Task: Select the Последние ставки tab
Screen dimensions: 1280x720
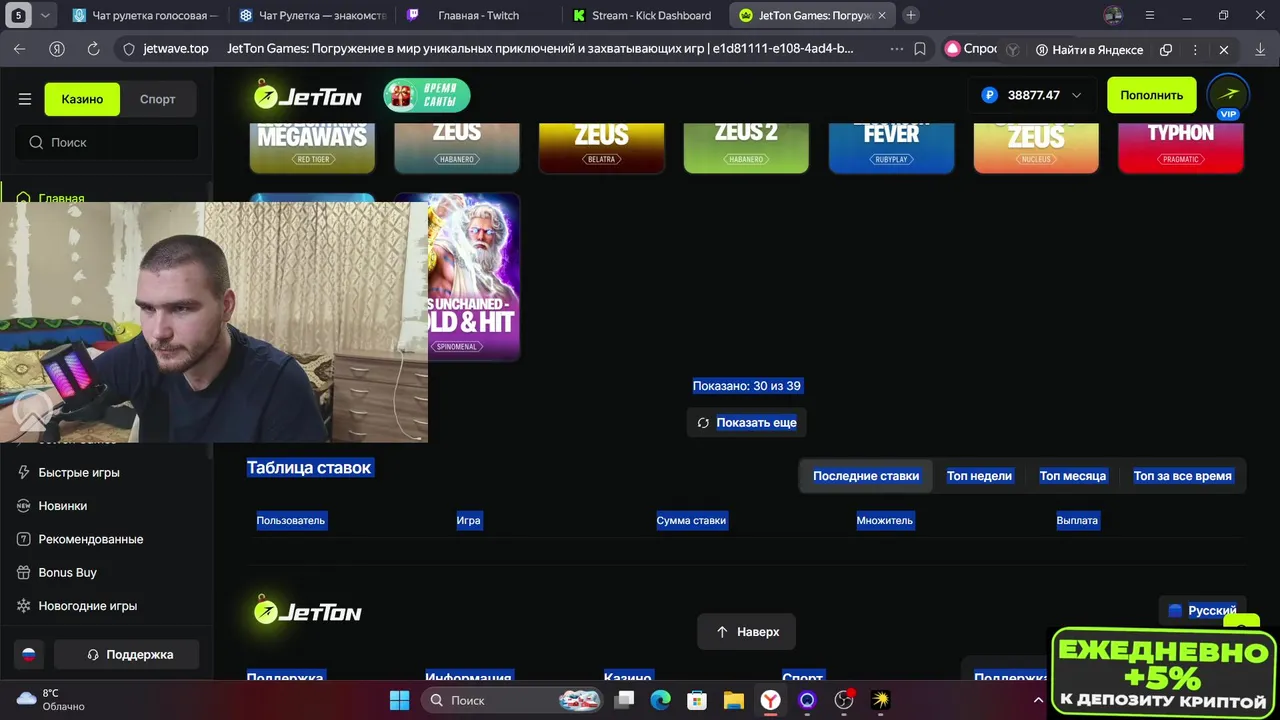Action: tap(866, 476)
